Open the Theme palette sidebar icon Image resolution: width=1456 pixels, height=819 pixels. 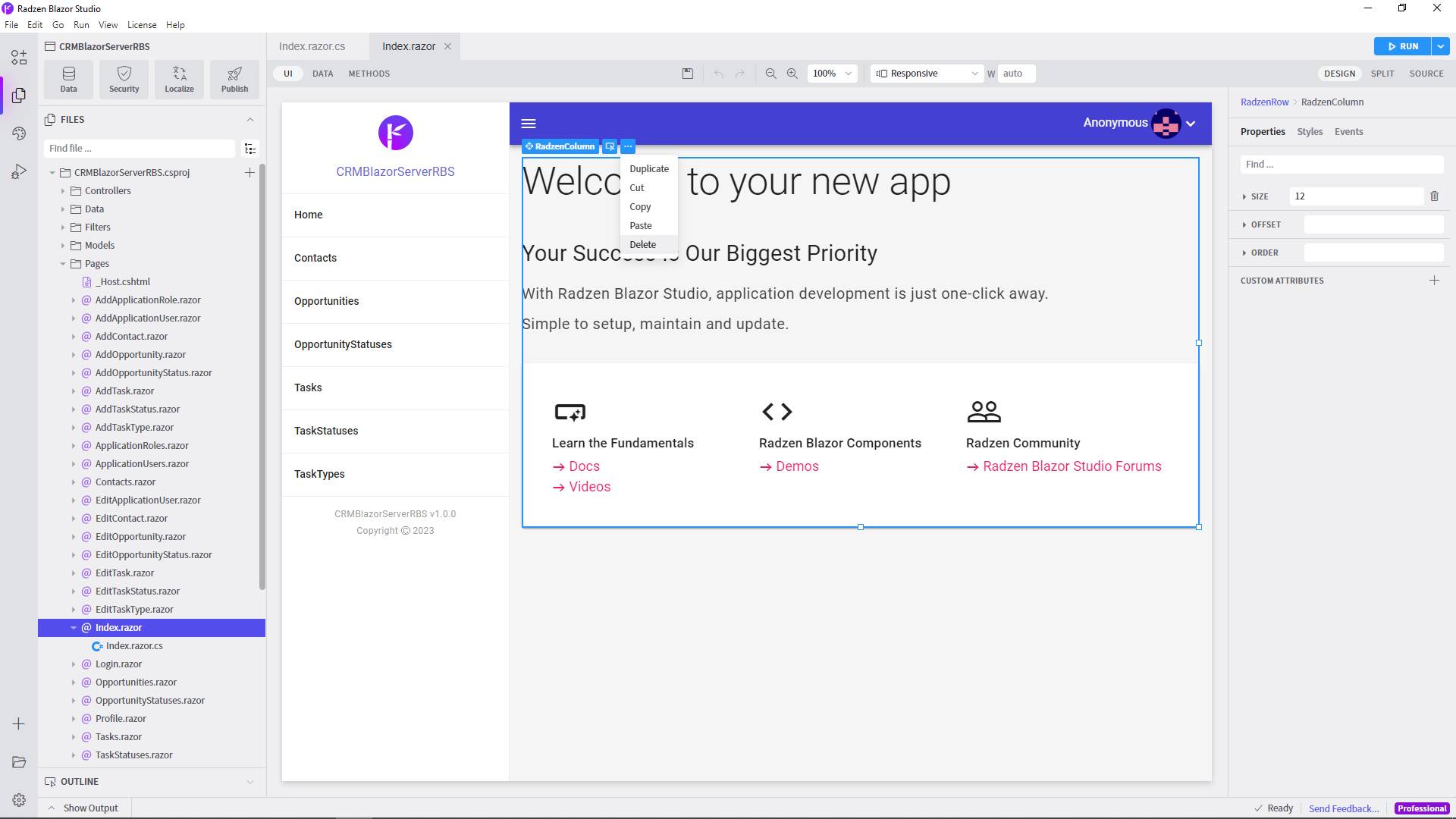[x=19, y=133]
